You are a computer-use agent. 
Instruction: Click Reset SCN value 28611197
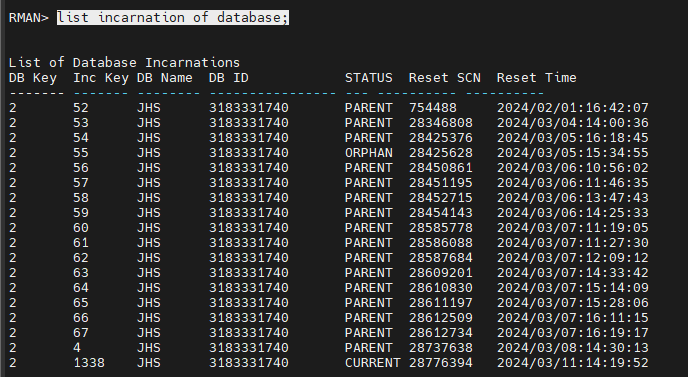click(441, 303)
